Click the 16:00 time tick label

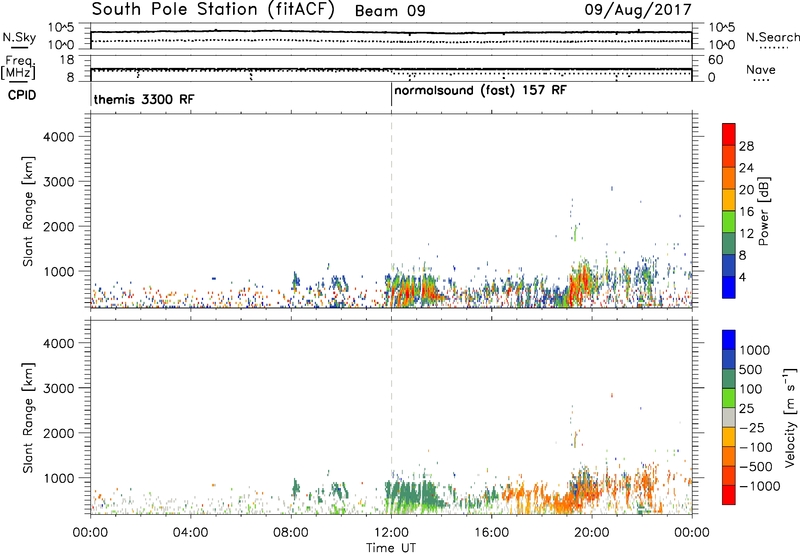[x=491, y=533]
